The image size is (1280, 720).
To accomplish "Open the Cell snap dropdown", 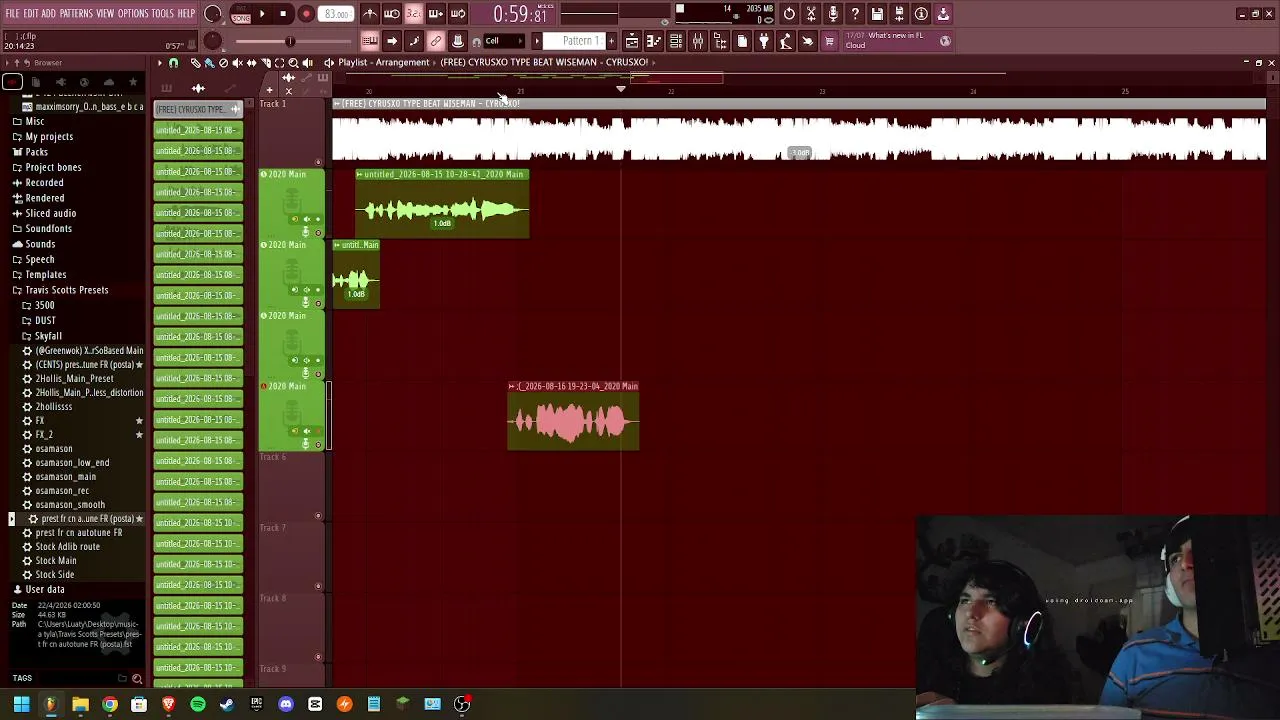I will 502,41.
